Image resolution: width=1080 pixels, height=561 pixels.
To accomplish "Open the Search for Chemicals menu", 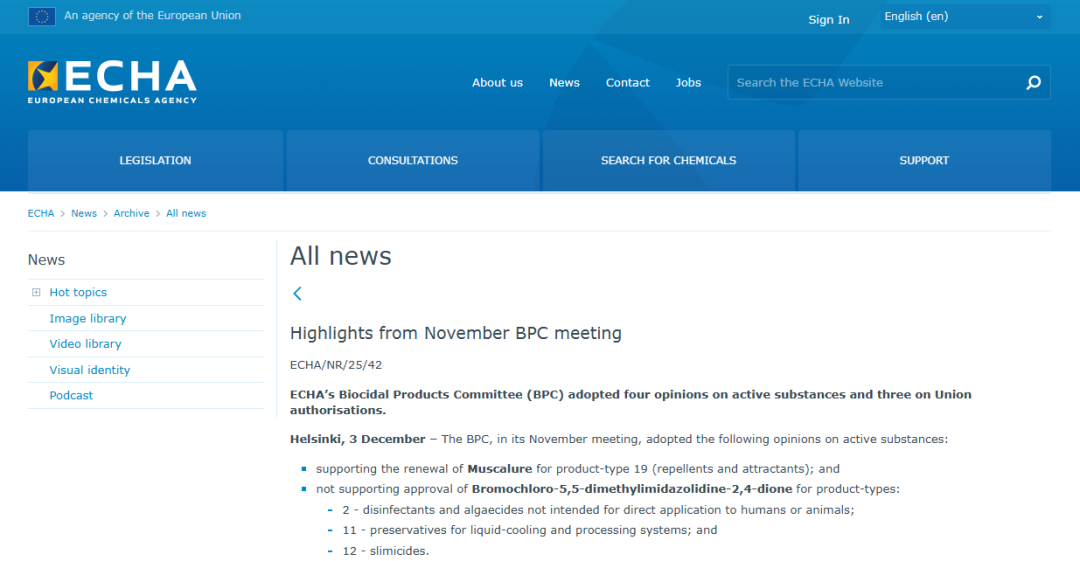I will [668, 160].
